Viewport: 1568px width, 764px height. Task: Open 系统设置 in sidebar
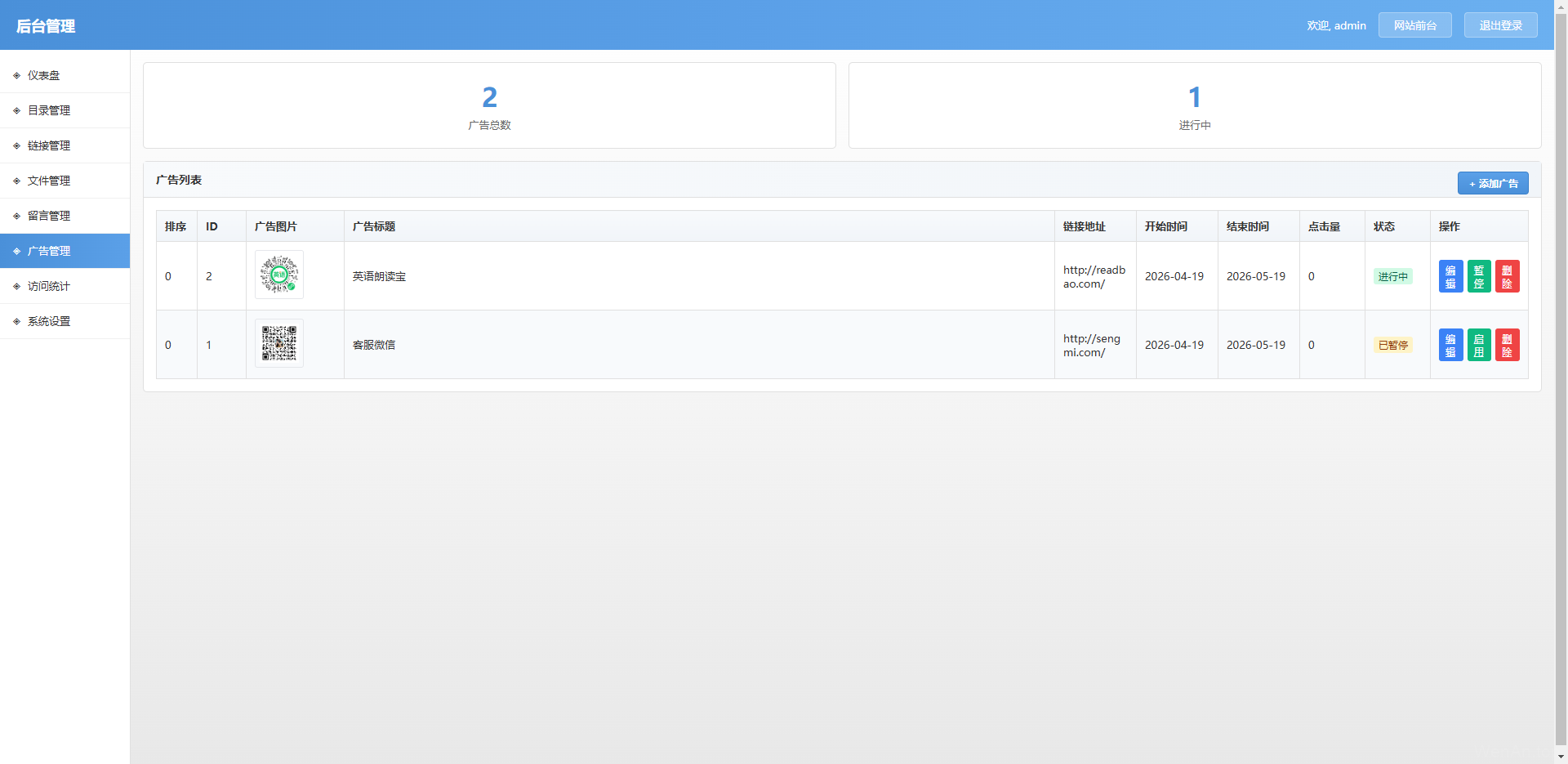coord(49,321)
